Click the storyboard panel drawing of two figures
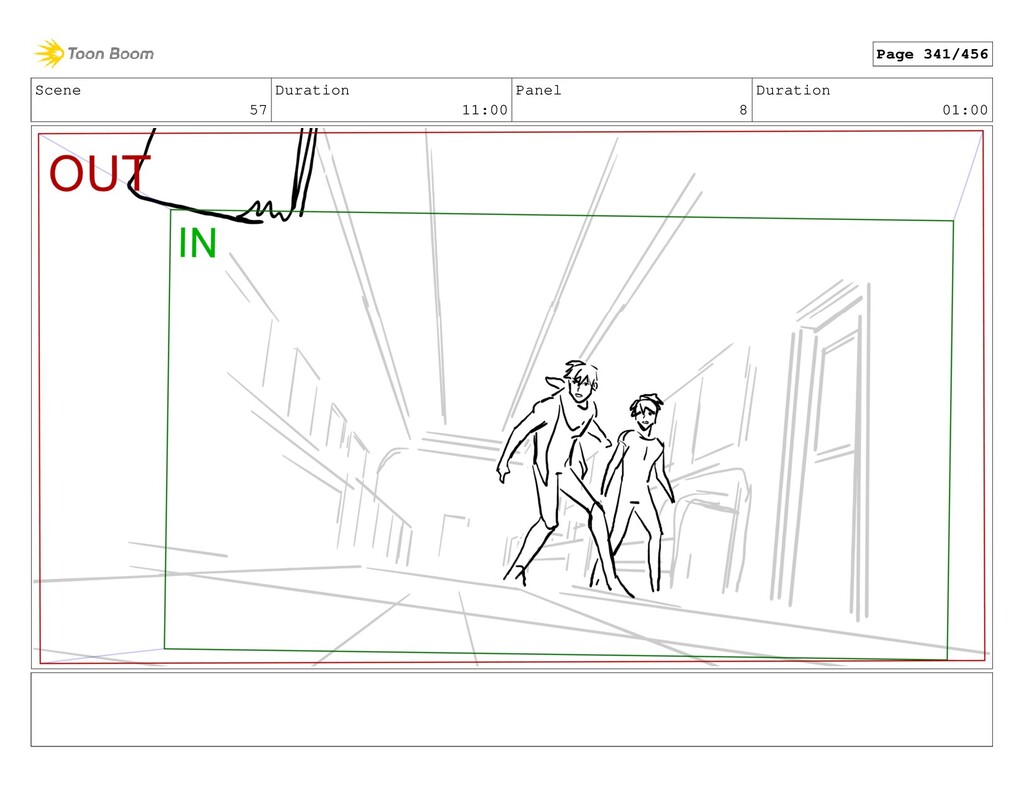Screen dimensions: 1024x793 (511, 397)
